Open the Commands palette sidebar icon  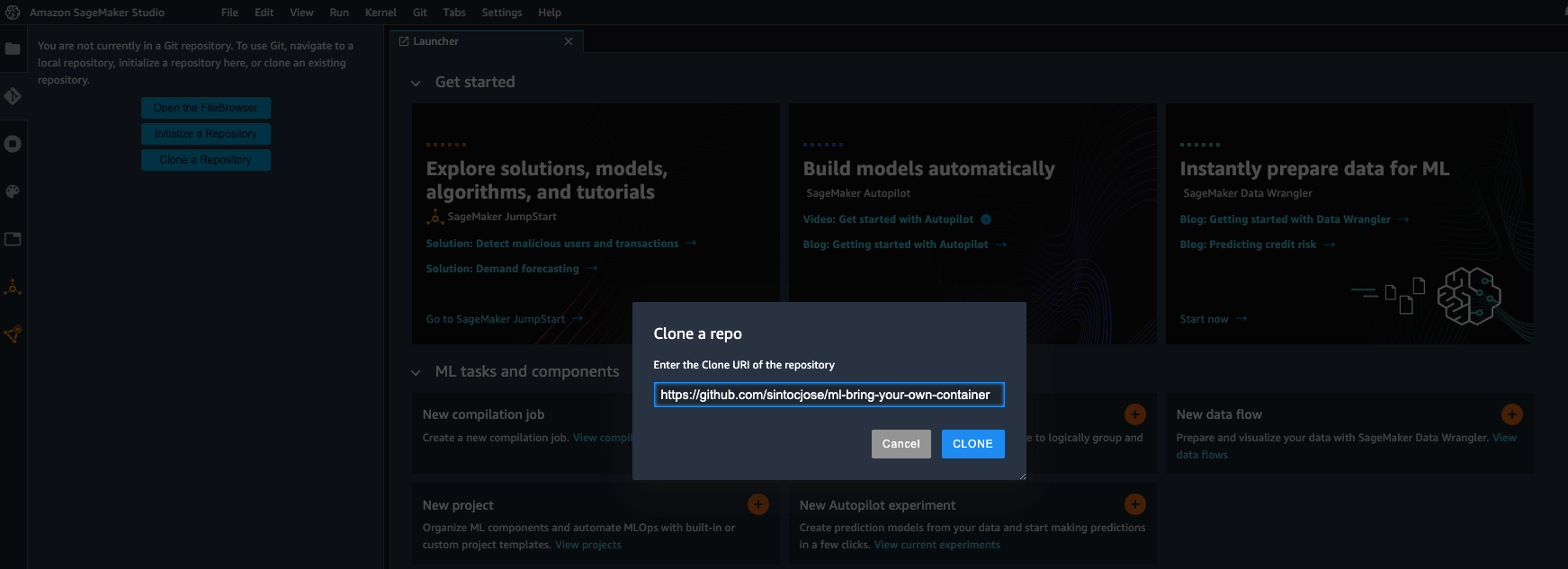click(x=13, y=191)
